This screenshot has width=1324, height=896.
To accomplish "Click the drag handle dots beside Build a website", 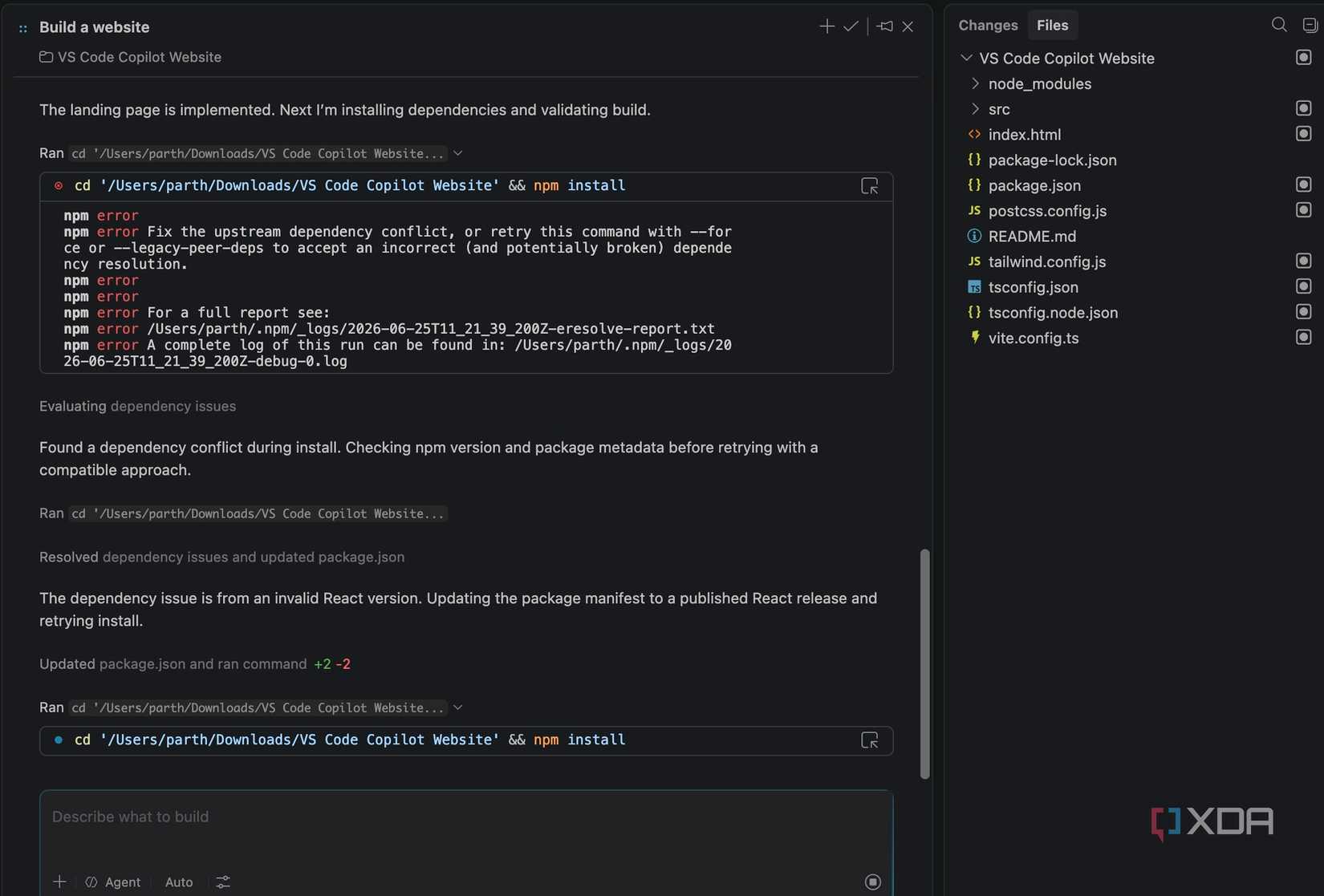I will pyautogui.click(x=23, y=28).
